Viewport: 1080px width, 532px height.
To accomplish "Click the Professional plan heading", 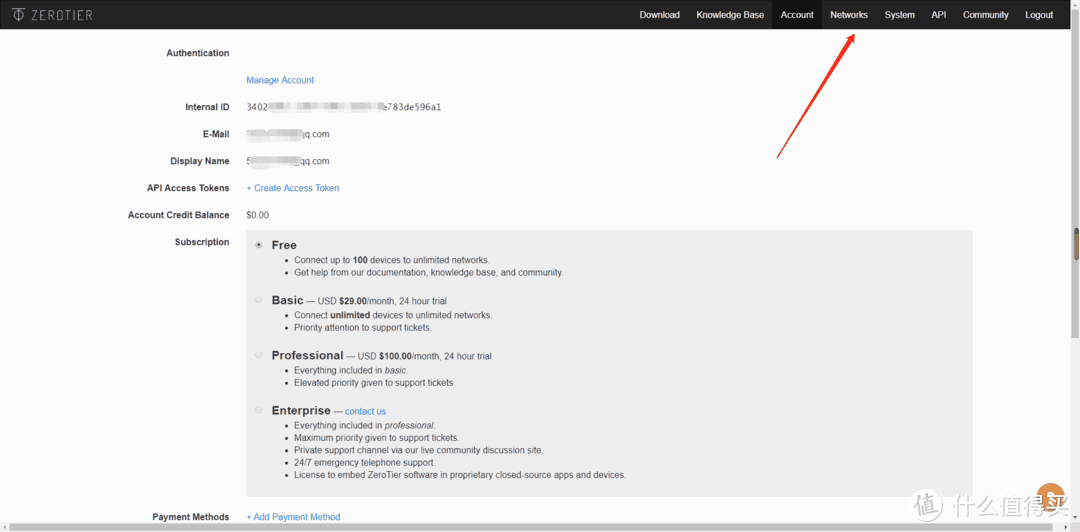I will coord(307,356).
